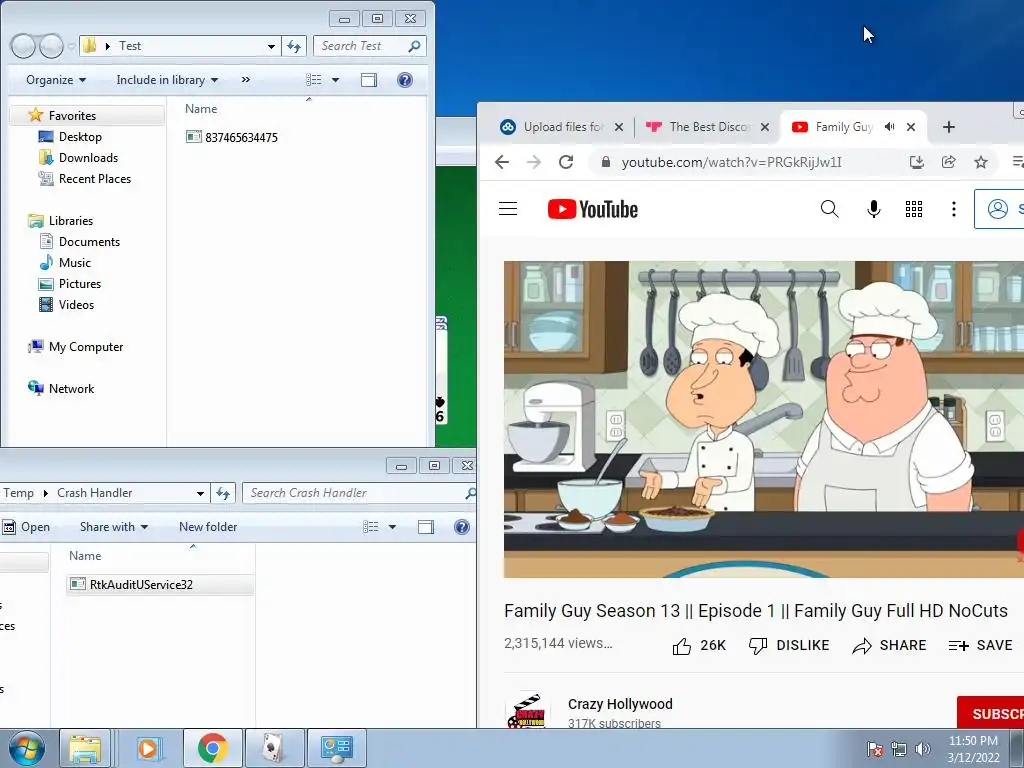Click change view icon in Test window

(x=313, y=80)
